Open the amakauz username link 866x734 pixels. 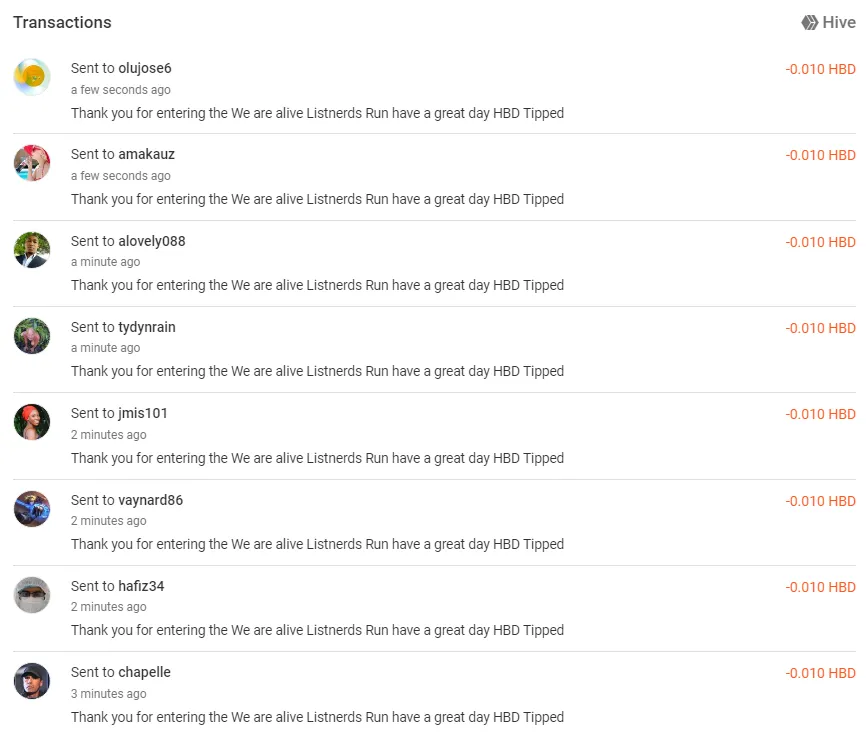pyautogui.click(x=146, y=154)
